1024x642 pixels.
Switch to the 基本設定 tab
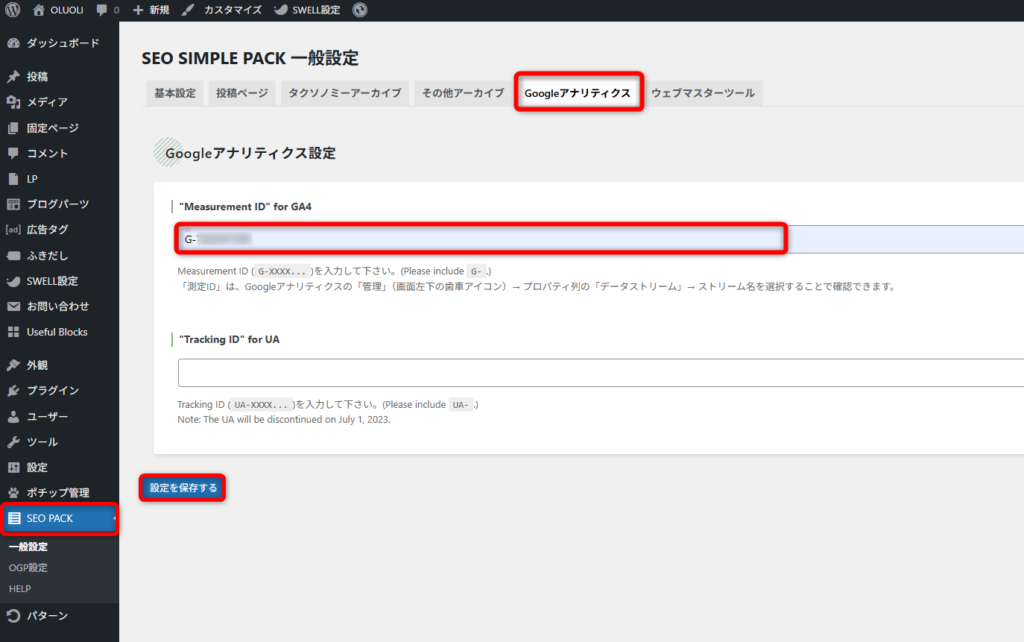pyautogui.click(x=175, y=93)
